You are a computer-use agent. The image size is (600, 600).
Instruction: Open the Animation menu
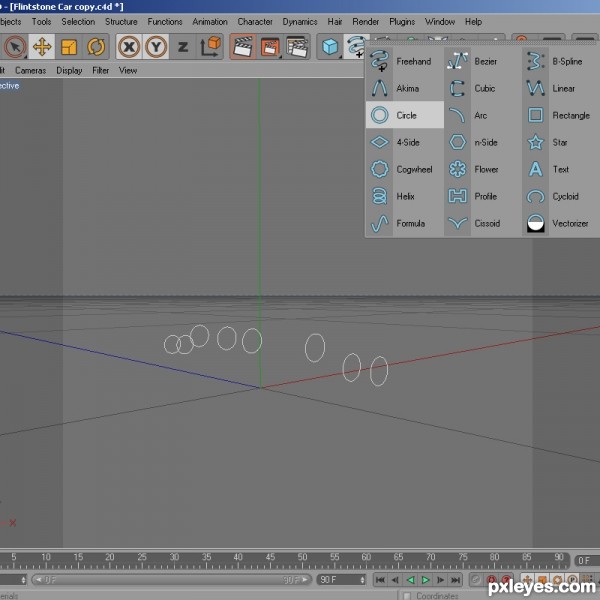tap(210, 21)
